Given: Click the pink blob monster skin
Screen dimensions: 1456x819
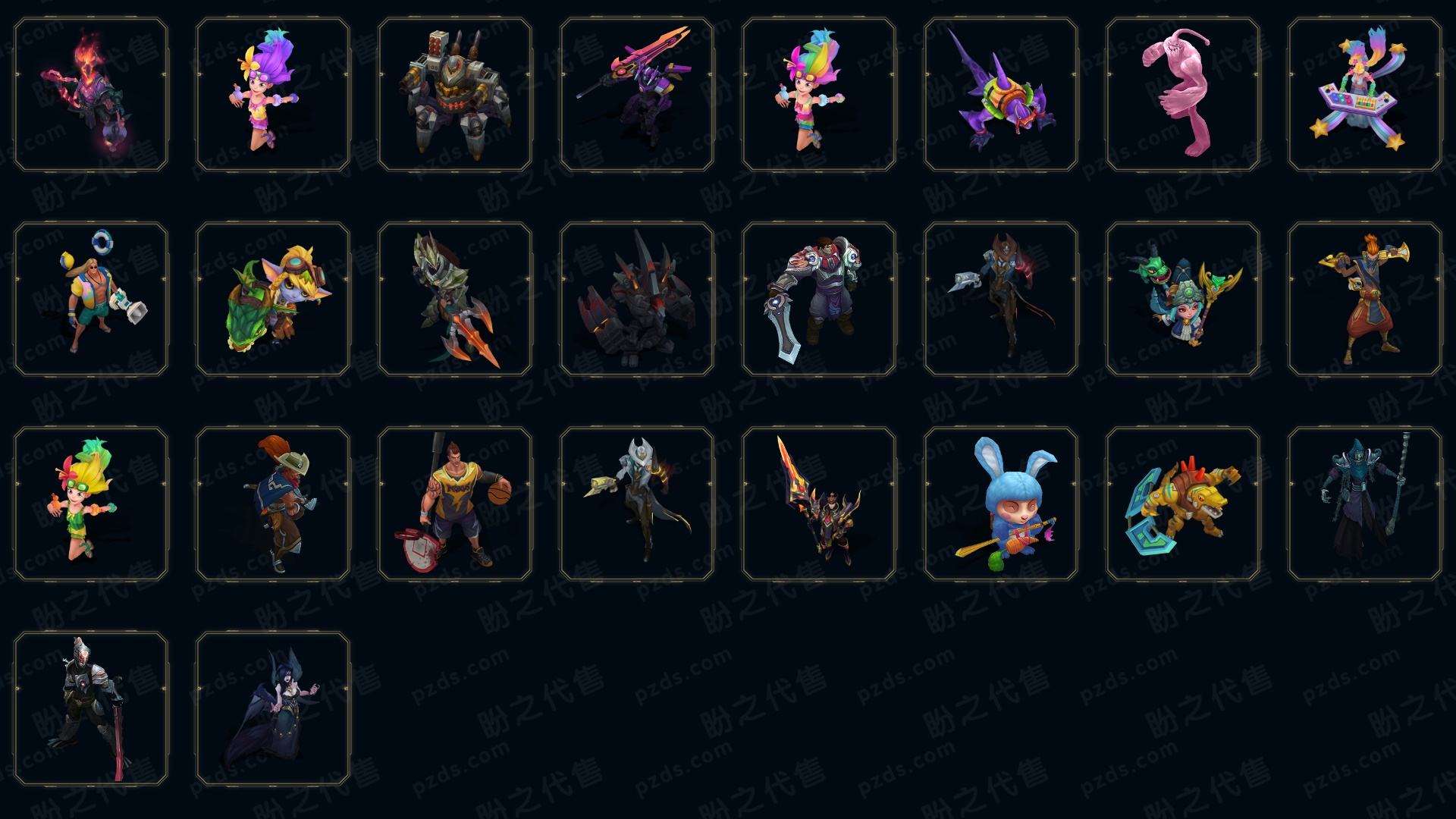Looking at the screenshot, I should [x=1183, y=95].
